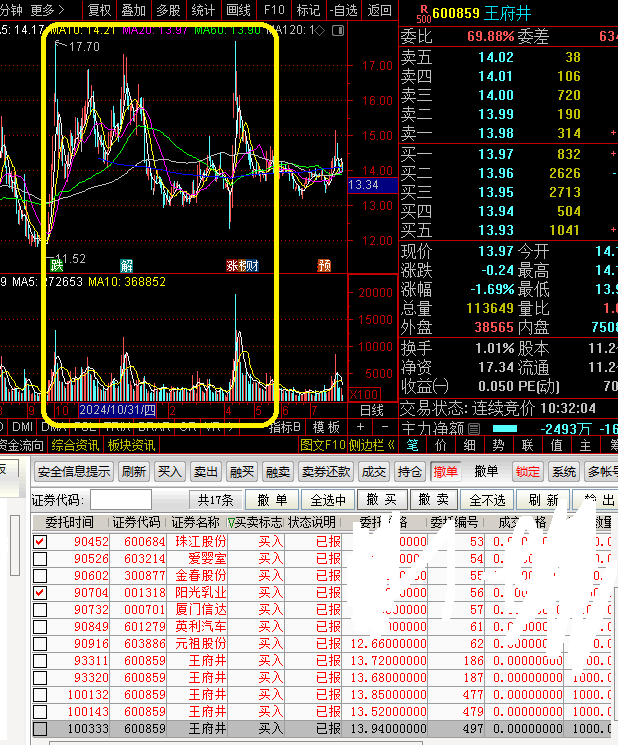Check the 王府井 order at 93311
Viewport: 618px width, 745px height.
pos(40,661)
